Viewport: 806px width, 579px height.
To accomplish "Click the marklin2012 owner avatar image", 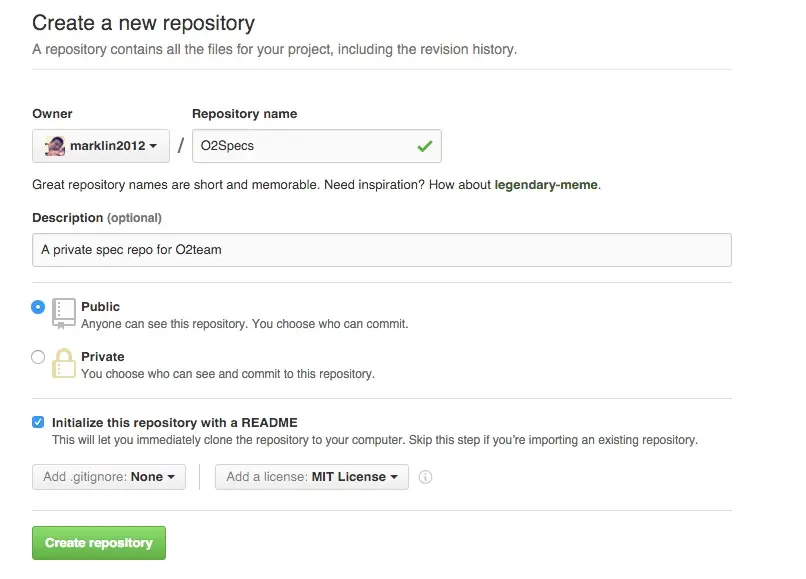I will (54, 146).
